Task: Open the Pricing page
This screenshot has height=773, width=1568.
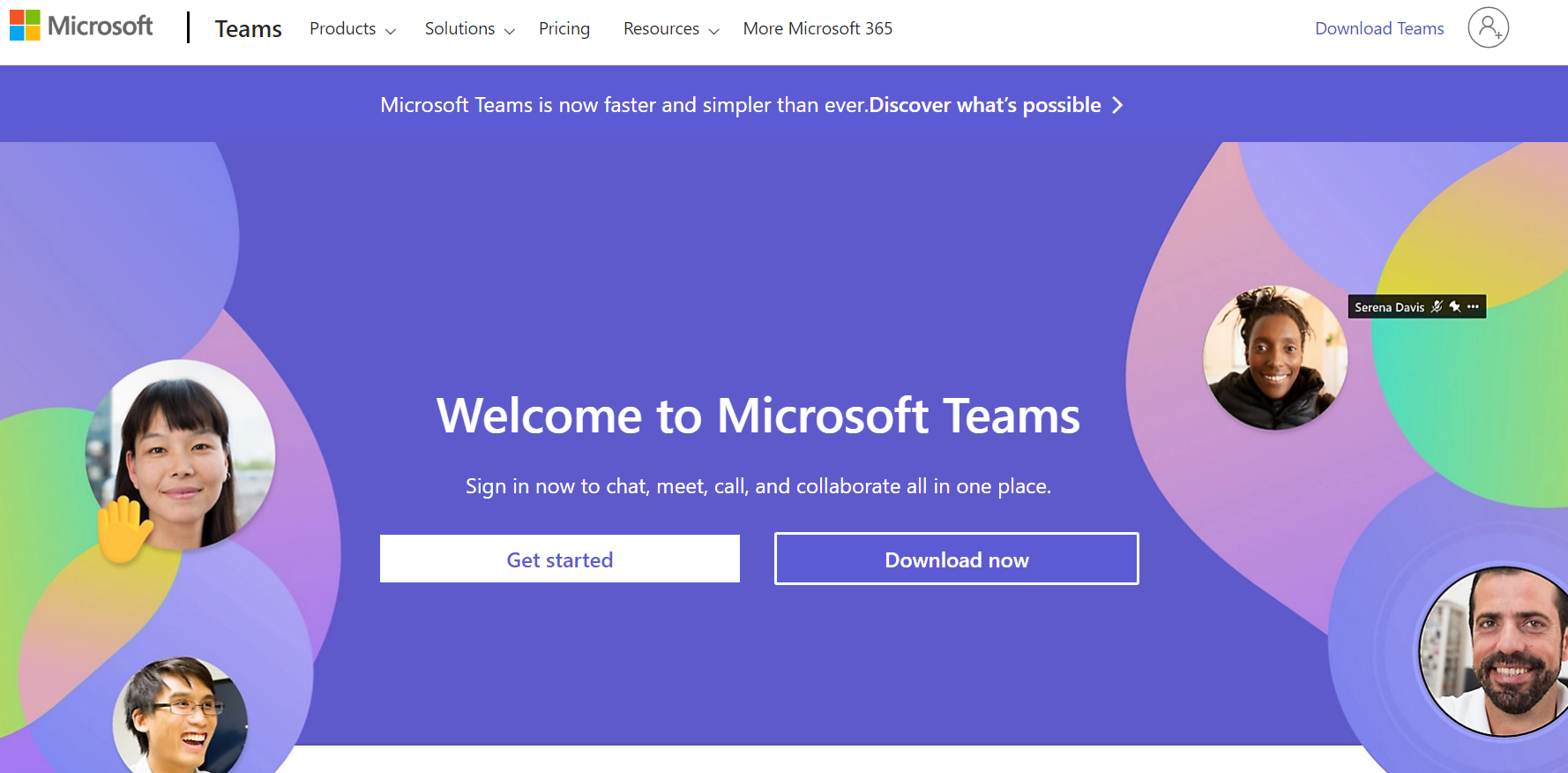Action: pos(564,29)
